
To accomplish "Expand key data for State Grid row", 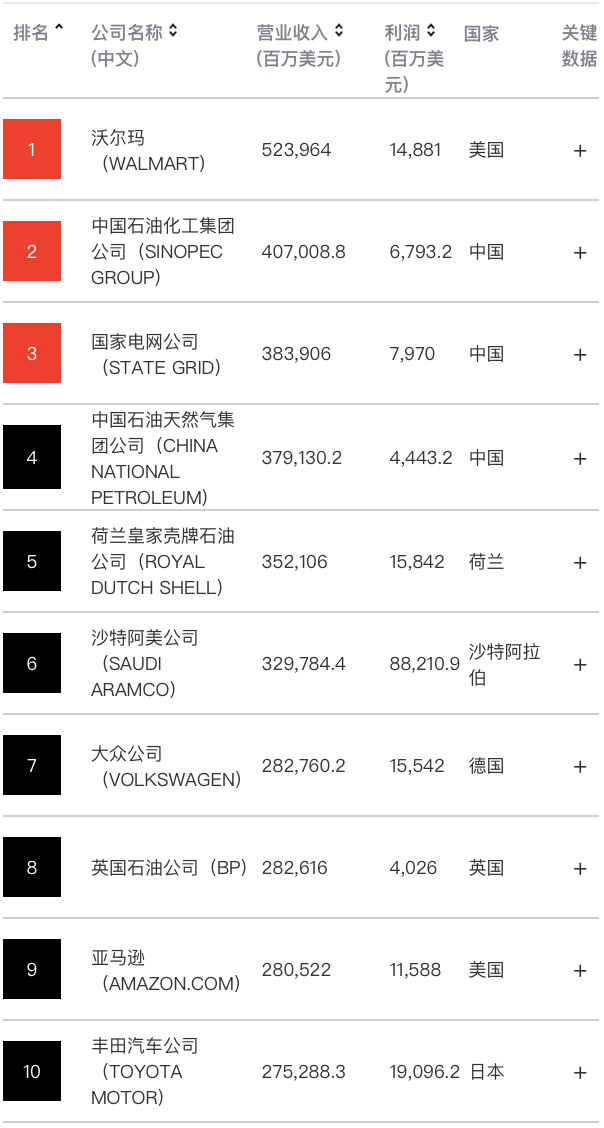I will (x=580, y=355).
